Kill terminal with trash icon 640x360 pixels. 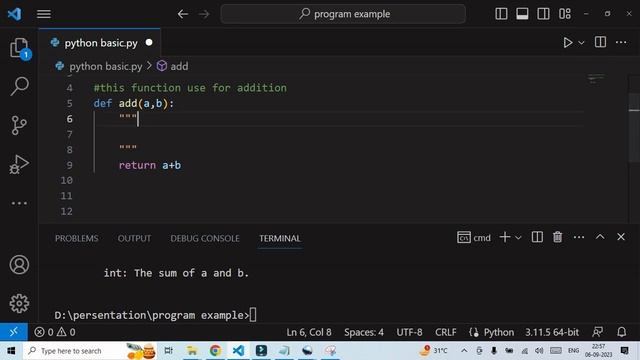558,237
